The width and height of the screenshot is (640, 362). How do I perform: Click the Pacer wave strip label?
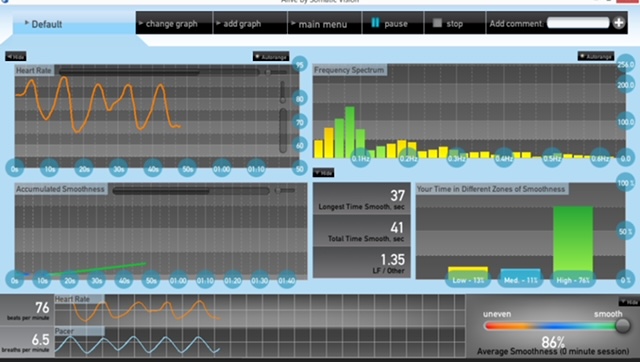(64, 331)
